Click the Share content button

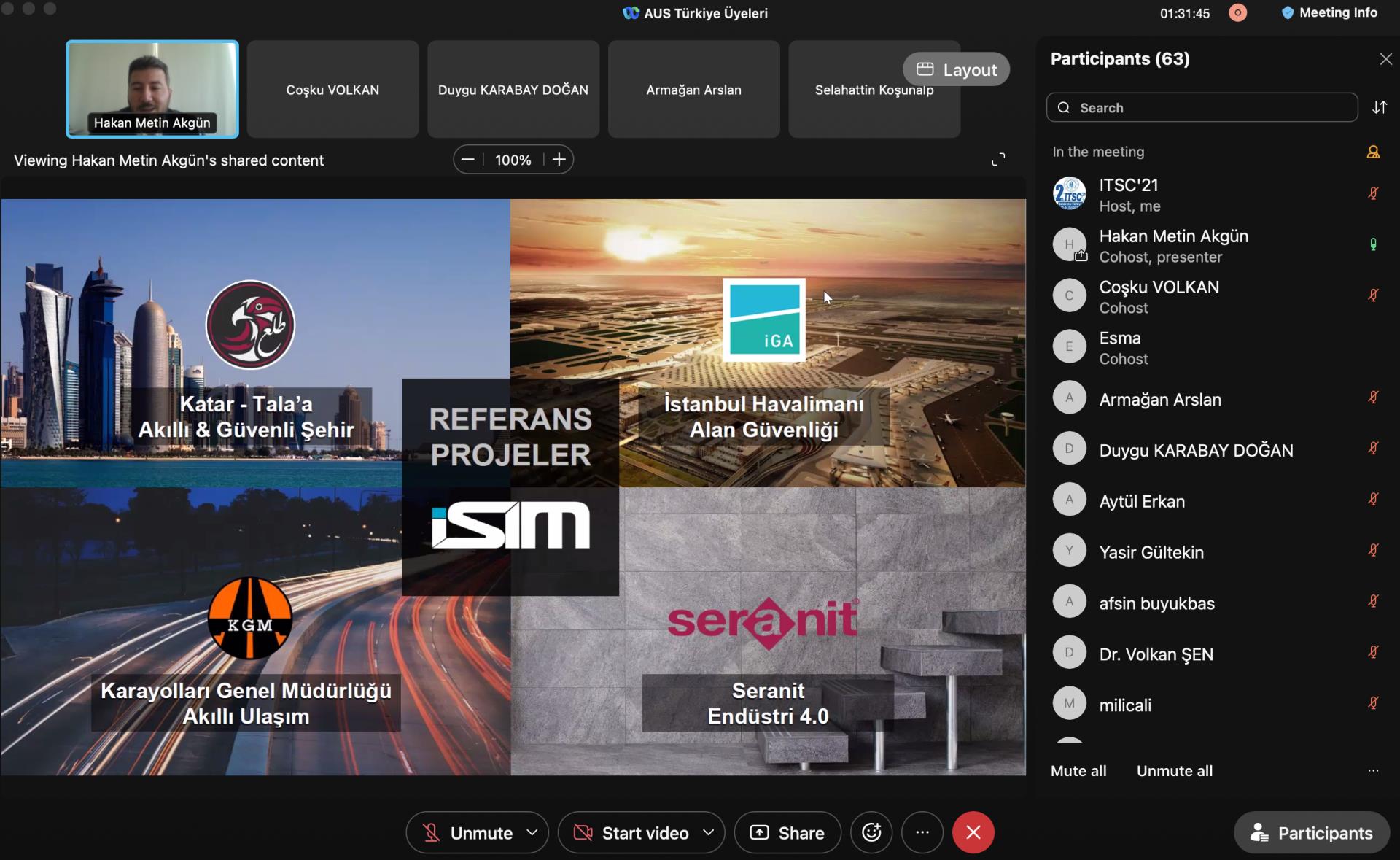click(x=787, y=832)
